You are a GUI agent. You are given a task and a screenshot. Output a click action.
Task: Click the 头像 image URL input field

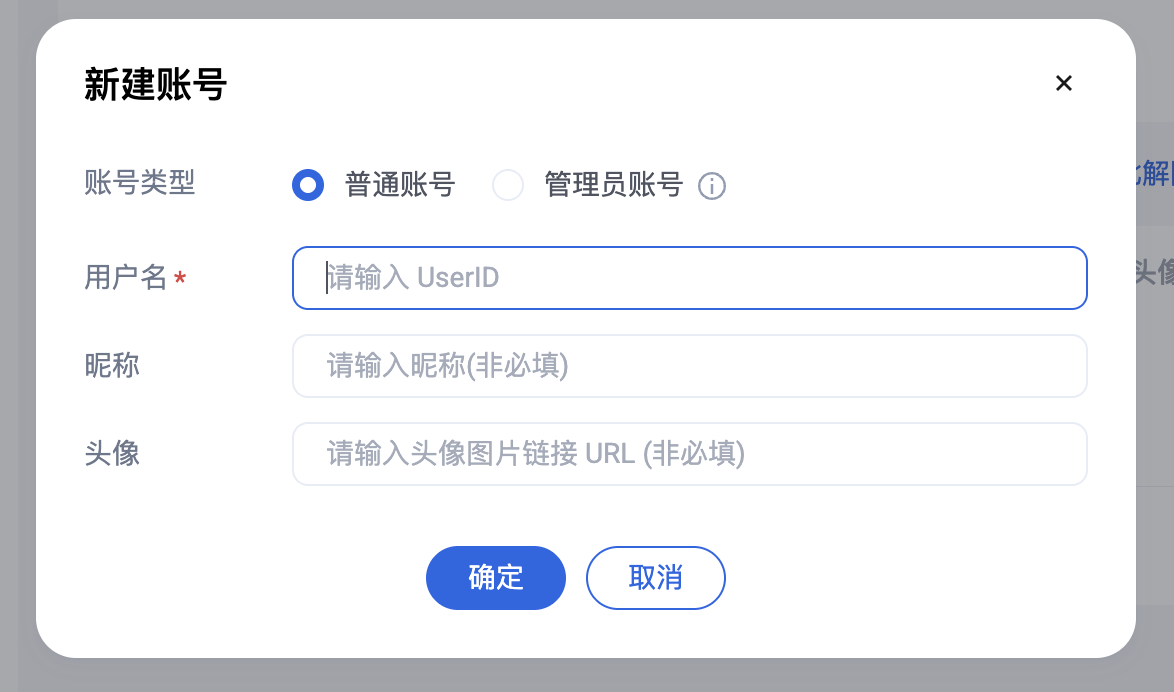(689, 454)
